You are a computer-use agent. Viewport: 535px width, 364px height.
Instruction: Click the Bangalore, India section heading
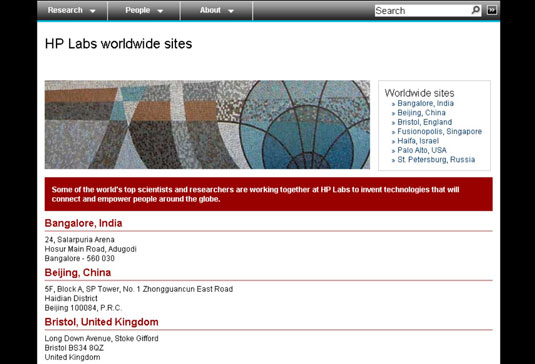pyautogui.click(x=83, y=223)
